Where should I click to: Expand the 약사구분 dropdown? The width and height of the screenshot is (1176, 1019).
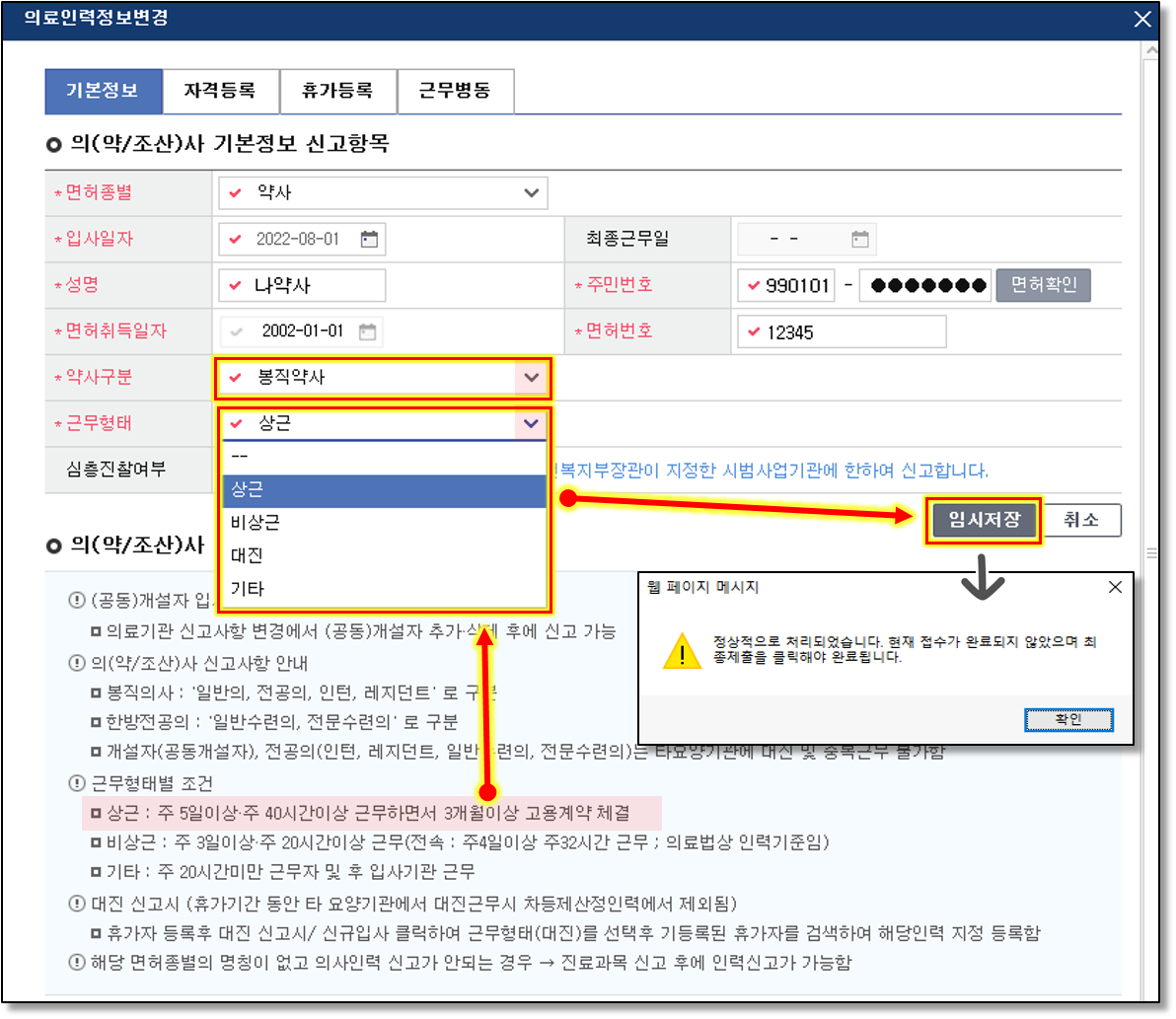532,378
